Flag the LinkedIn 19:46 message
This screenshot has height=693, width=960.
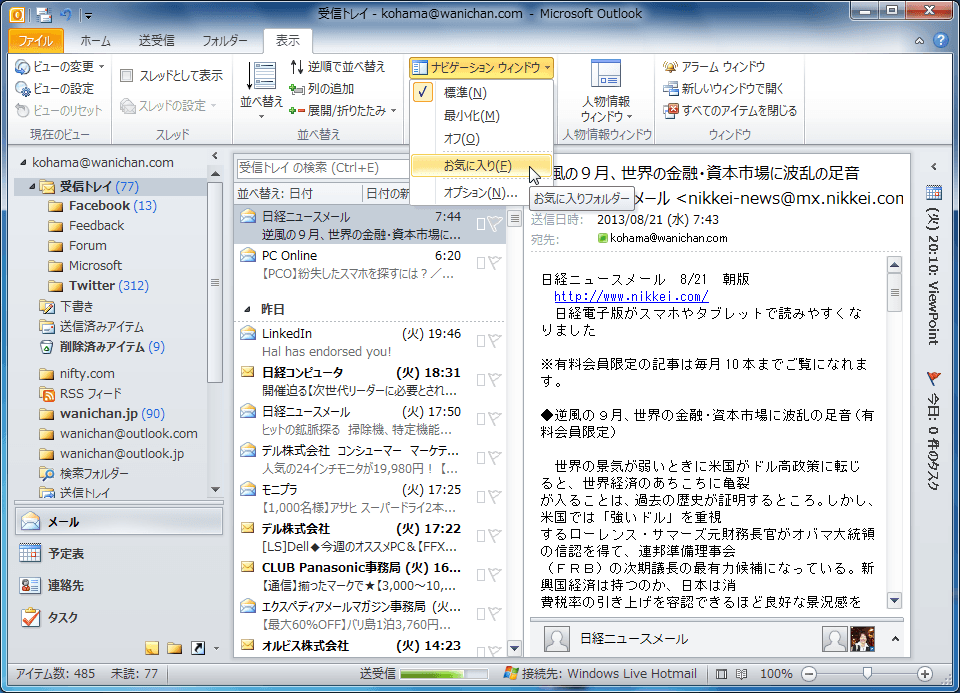[495, 340]
